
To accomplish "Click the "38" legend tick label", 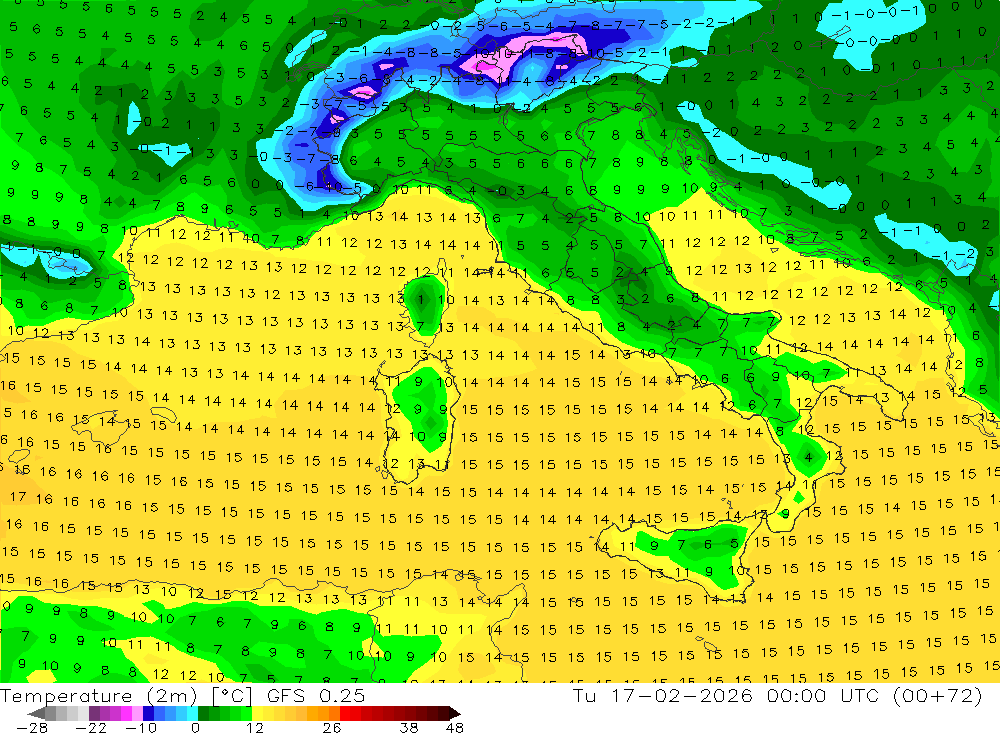I will tap(409, 728).
